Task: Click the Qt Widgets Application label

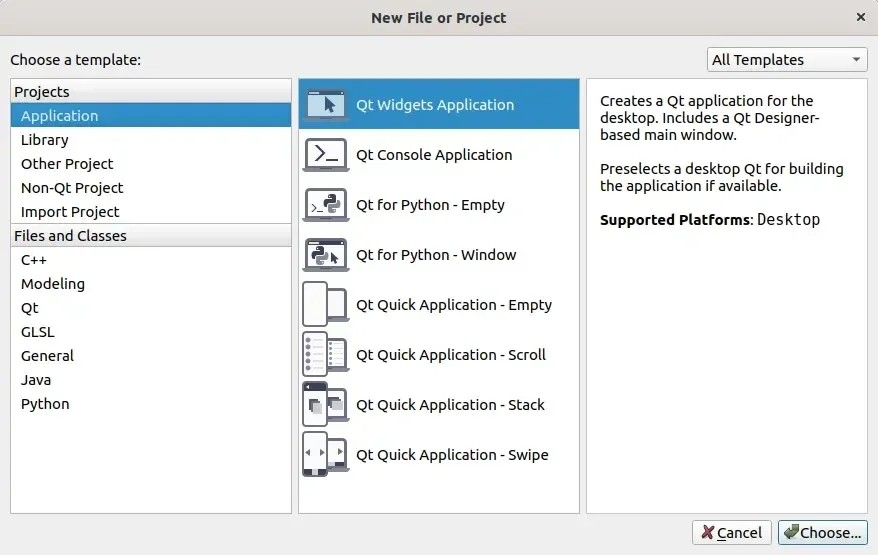Action: [435, 105]
